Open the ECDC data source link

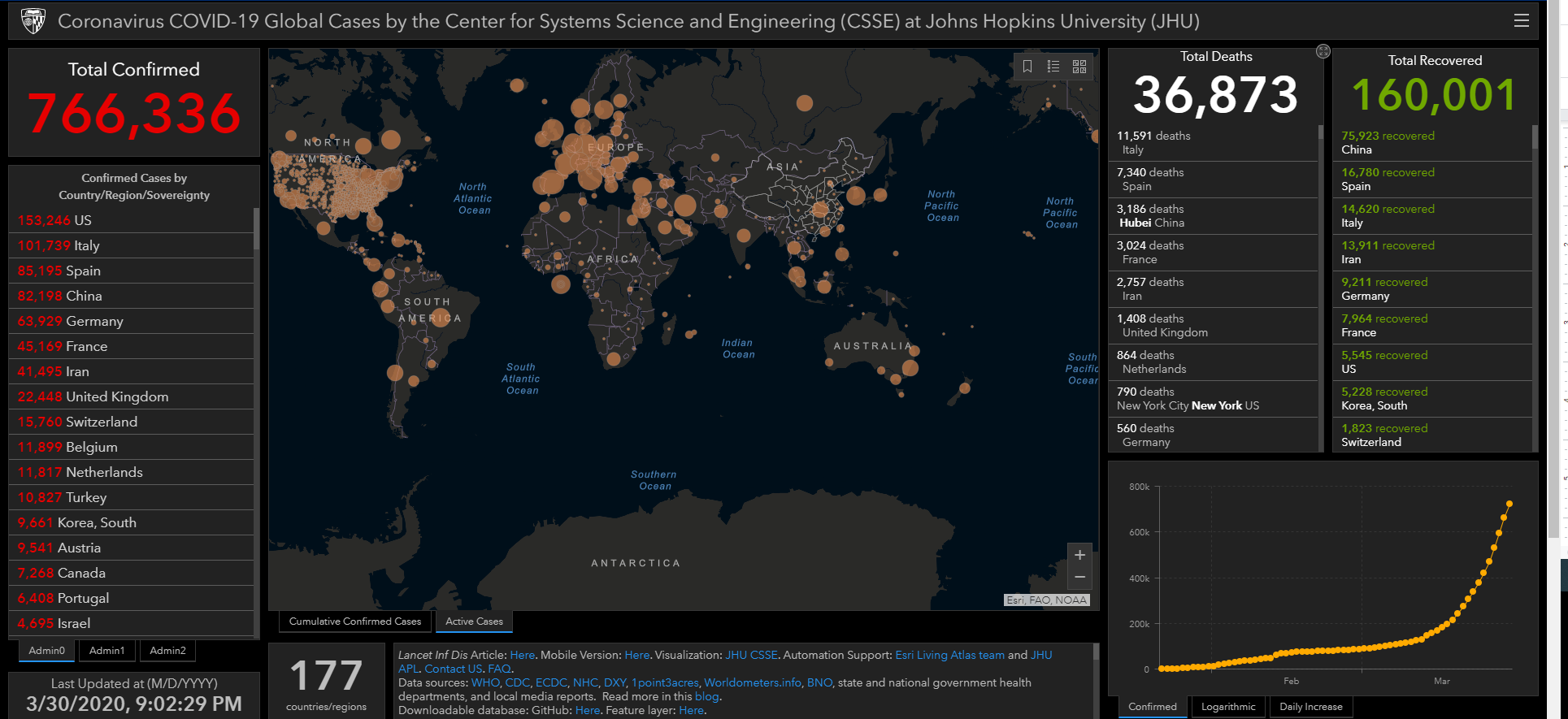coord(551,682)
